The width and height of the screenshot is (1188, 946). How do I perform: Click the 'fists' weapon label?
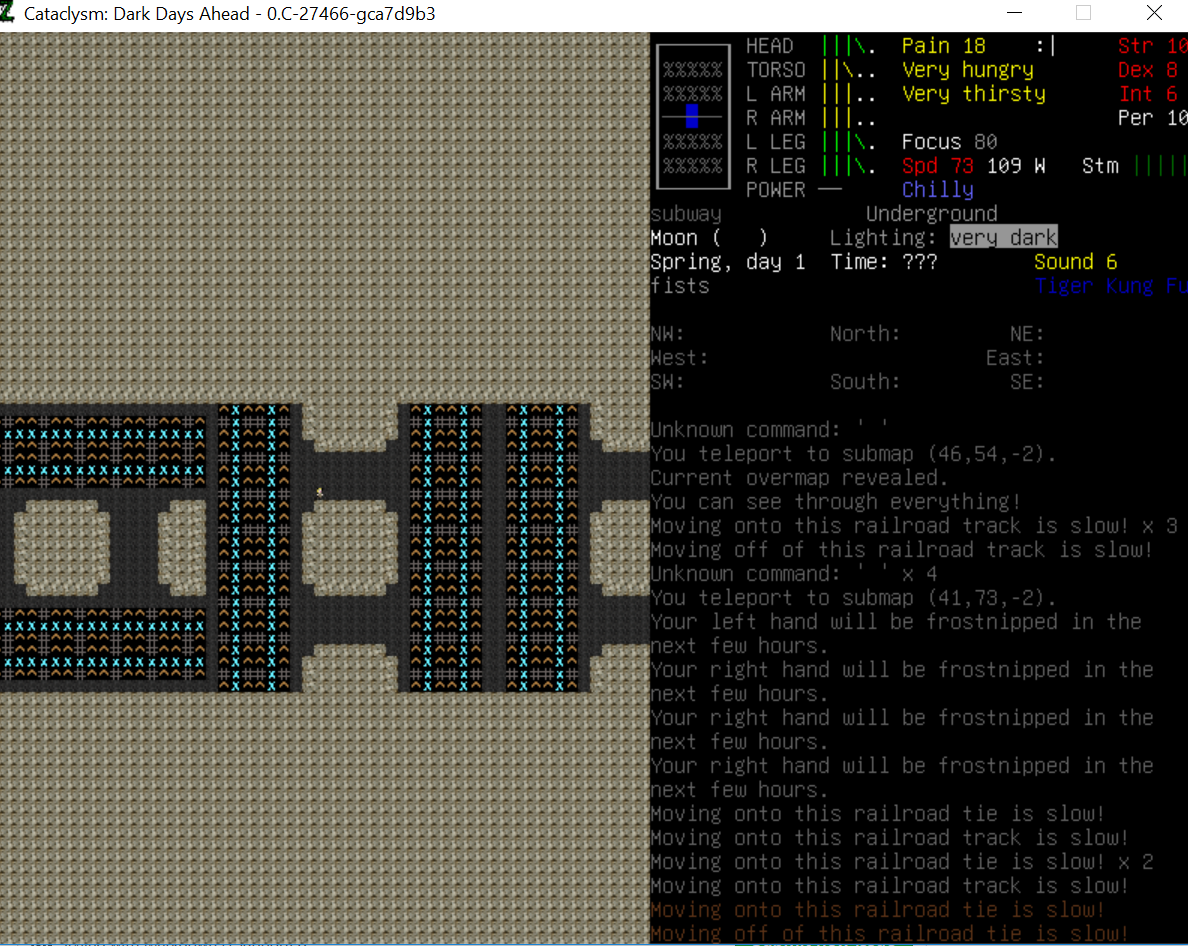pyautogui.click(x=680, y=286)
